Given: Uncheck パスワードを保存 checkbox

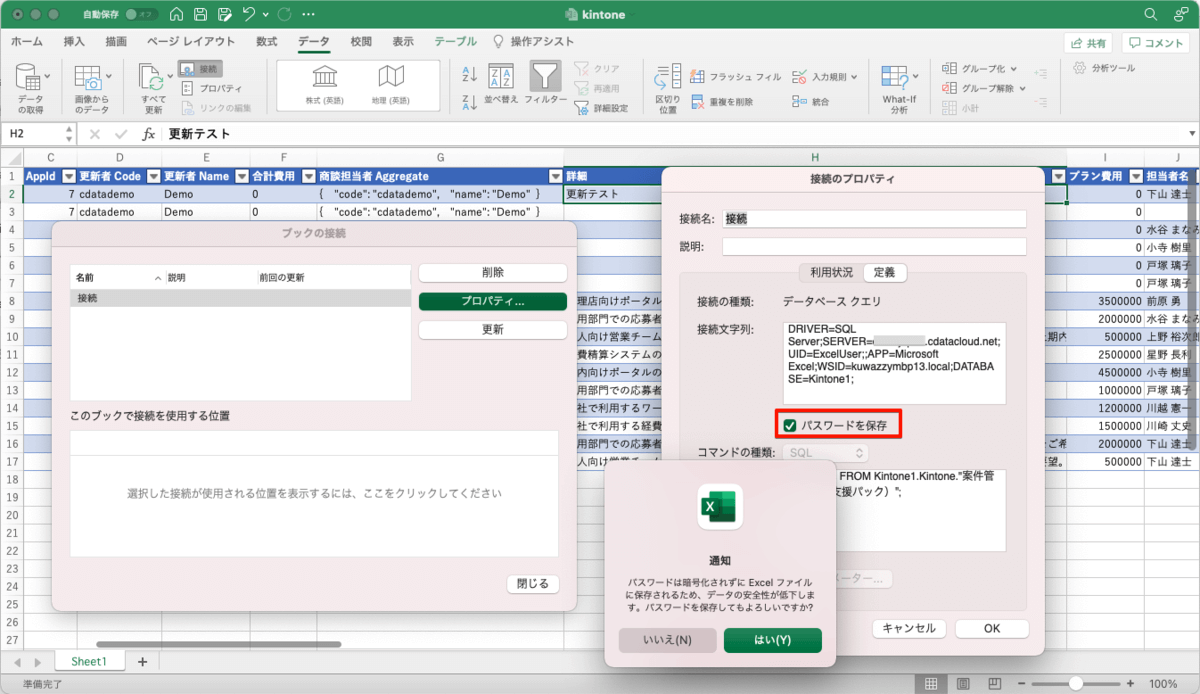Looking at the screenshot, I should (x=790, y=425).
